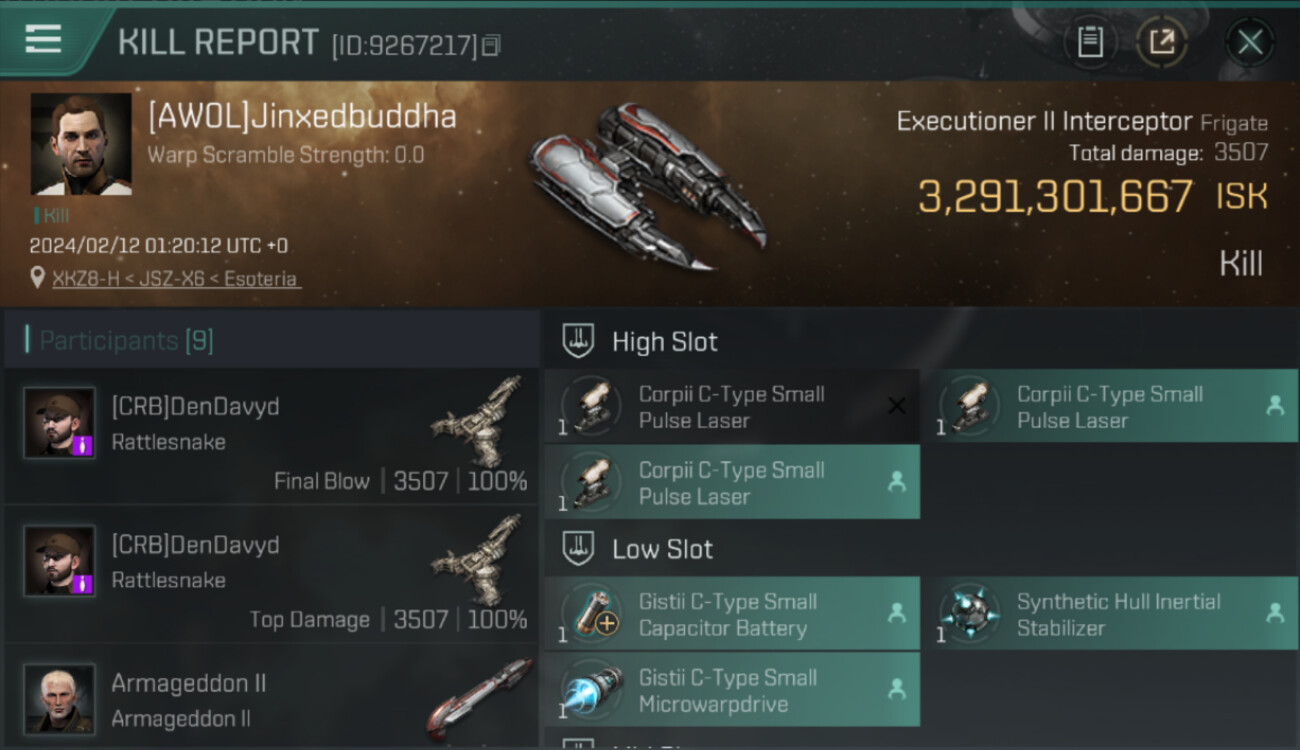Open the hamburger menu icon
1300x750 pixels.
tap(43, 40)
